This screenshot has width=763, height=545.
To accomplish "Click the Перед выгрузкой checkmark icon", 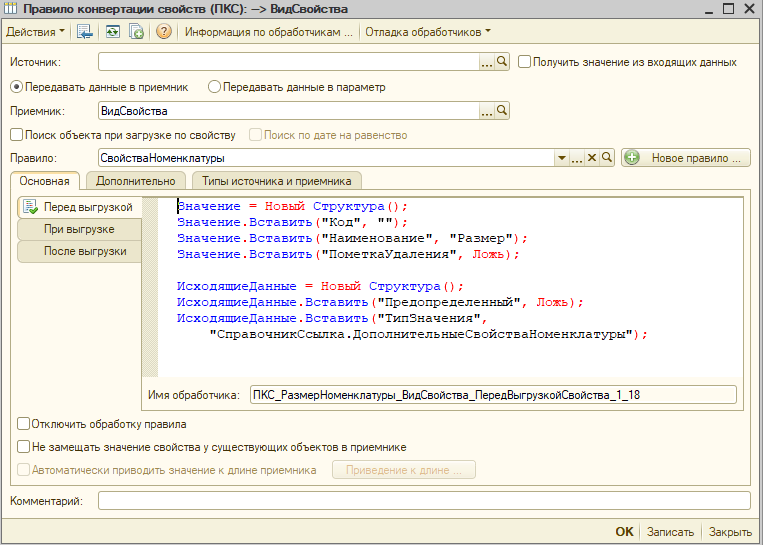I will pyautogui.click(x=30, y=207).
